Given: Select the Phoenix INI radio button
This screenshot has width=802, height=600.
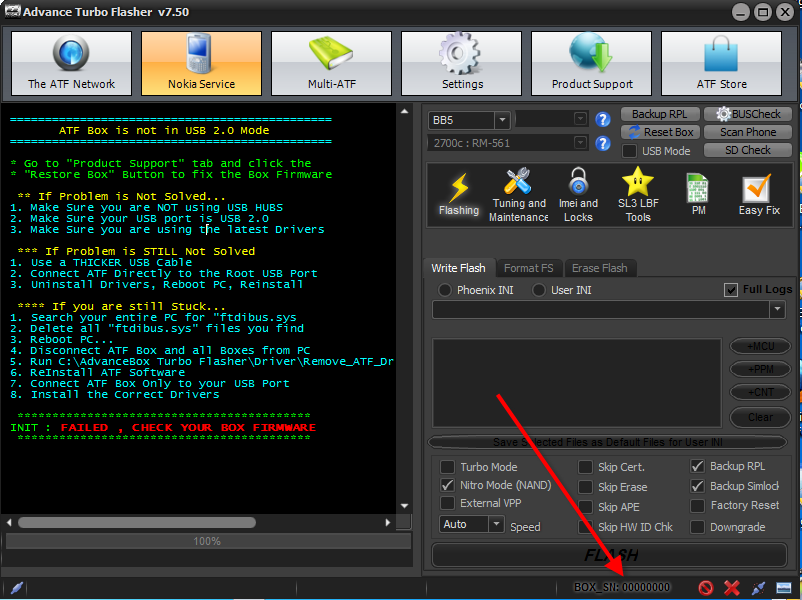Looking at the screenshot, I should point(444,290).
